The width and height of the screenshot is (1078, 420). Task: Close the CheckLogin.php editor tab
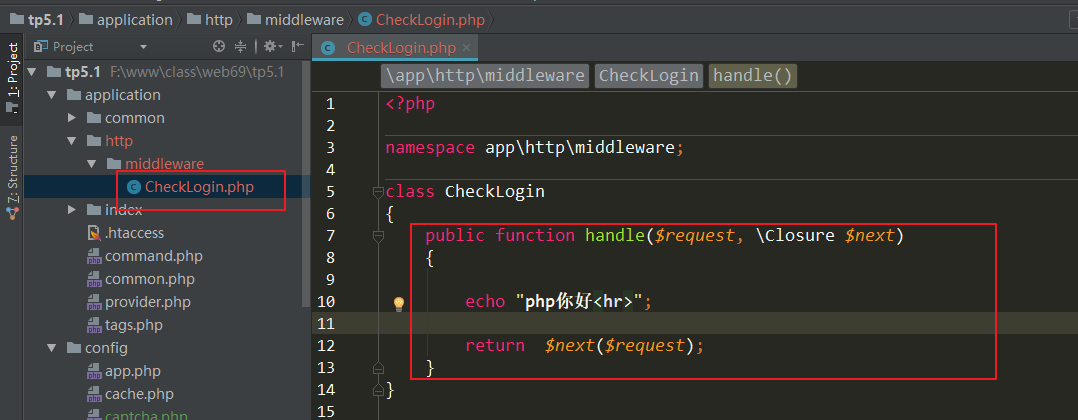466,48
